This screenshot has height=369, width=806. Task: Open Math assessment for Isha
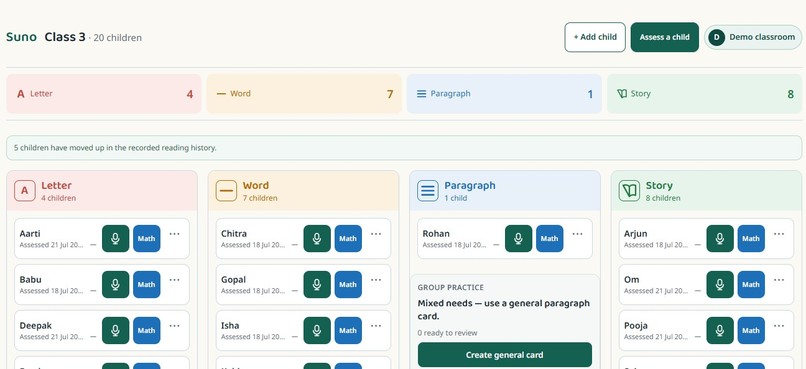pos(348,330)
